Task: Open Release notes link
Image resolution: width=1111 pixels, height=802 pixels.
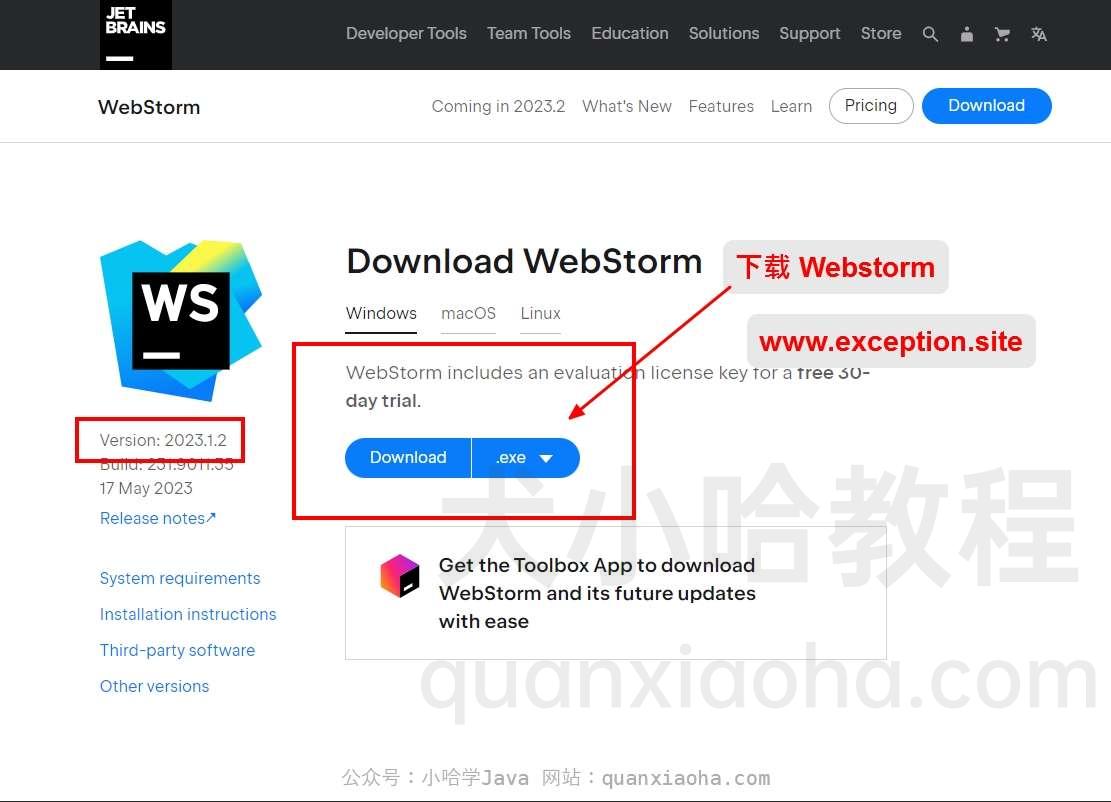Action: pyautogui.click(x=157, y=519)
